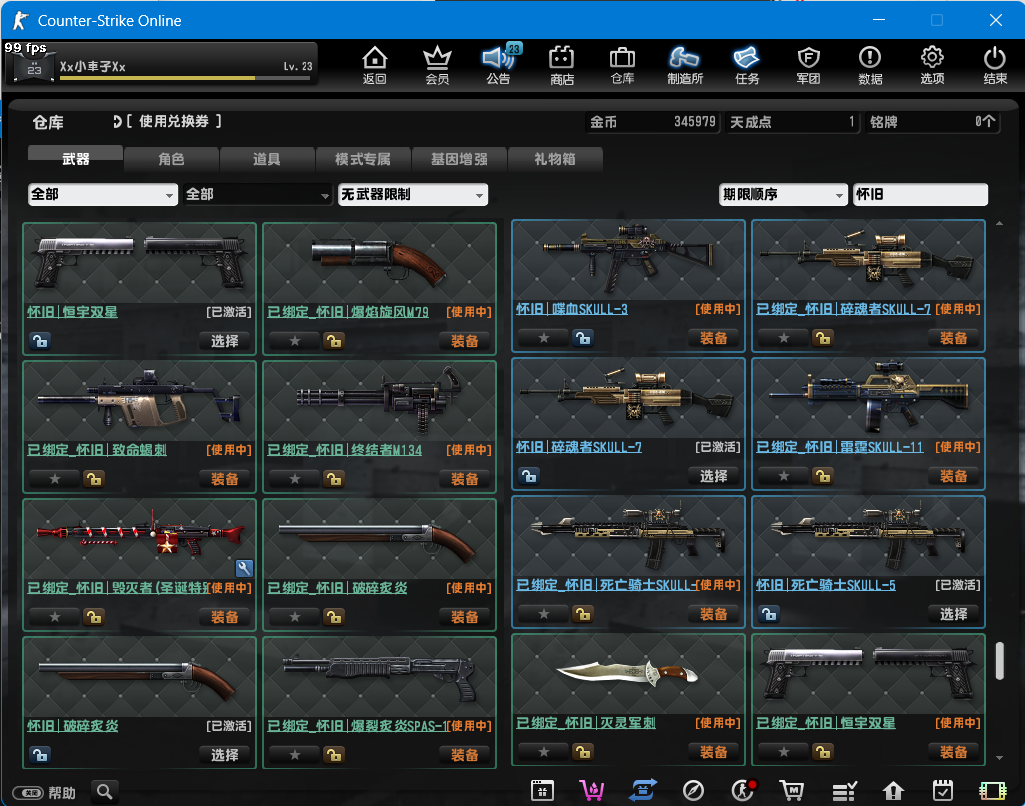Open the 数据 stats icon
The image size is (1025, 806).
click(870, 64)
